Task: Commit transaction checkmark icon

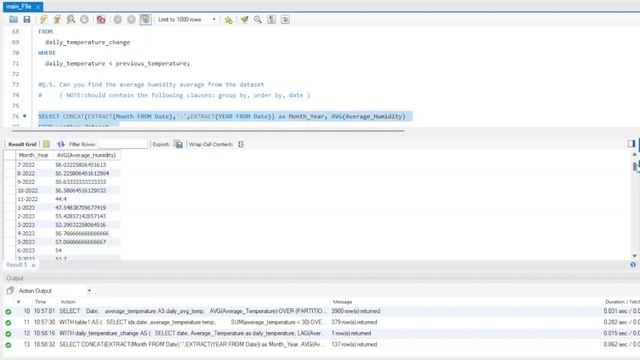Action: tap(118, 19)
